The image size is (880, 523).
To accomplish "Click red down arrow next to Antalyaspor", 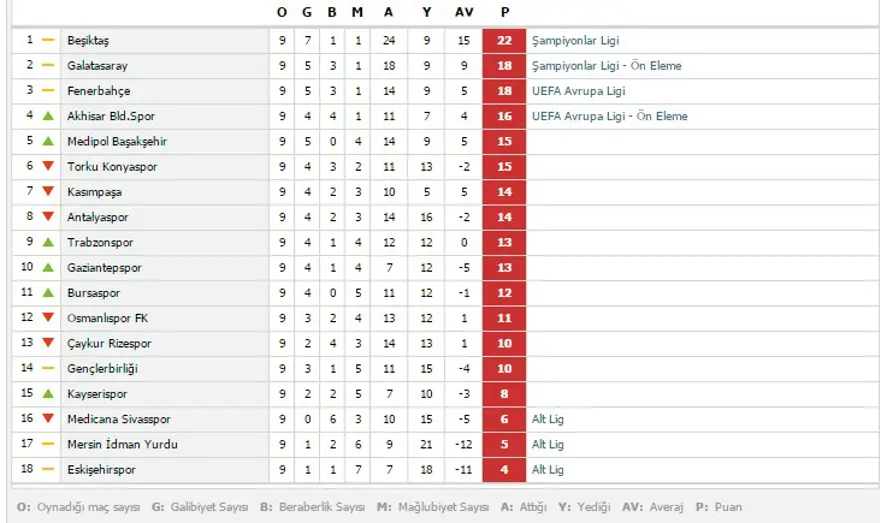I will click(47, 217).
